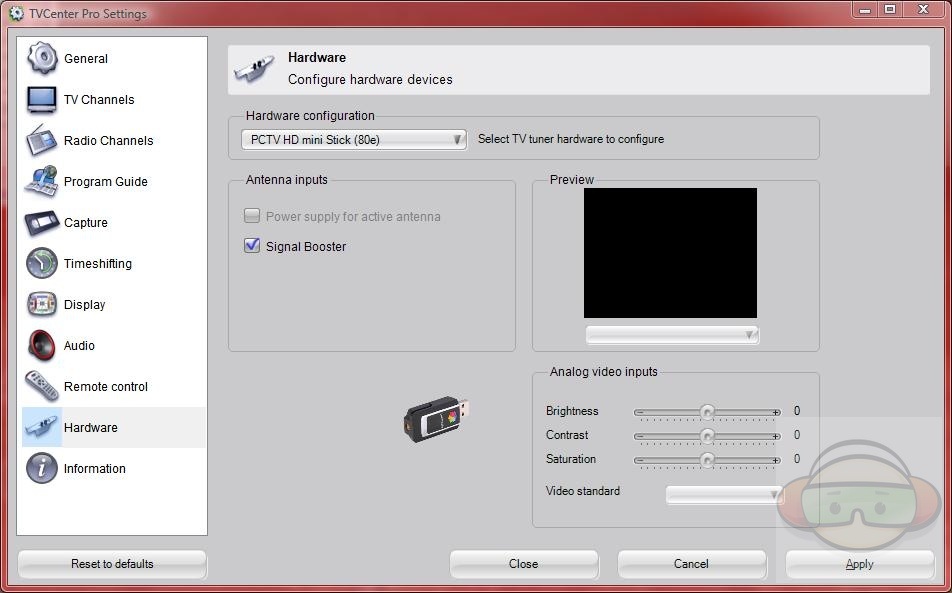This screenshot has height=593, width=952.
Task: Open the Information icon in sidebar
Action: click(42, 468)
